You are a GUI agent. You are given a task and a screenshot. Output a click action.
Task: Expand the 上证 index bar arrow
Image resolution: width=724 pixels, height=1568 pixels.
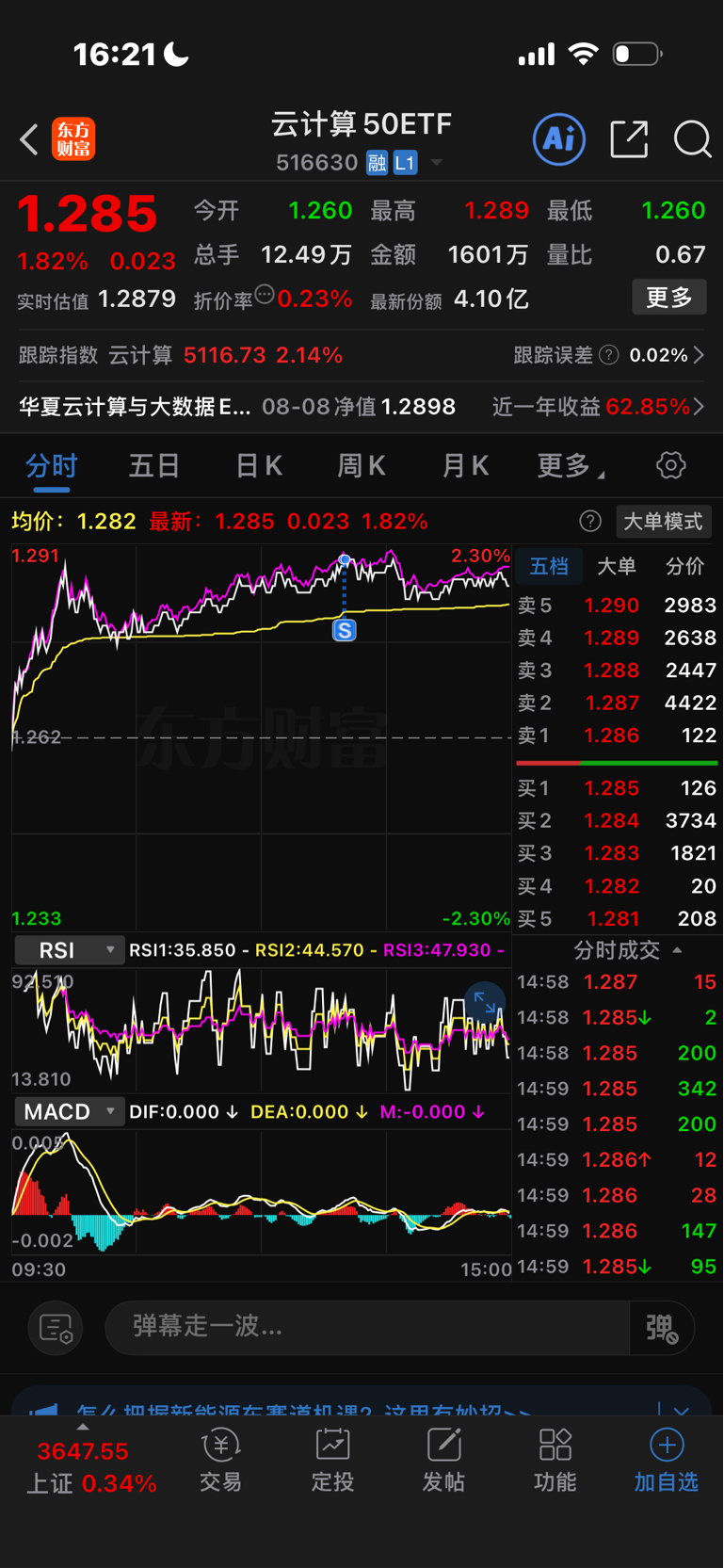coord(83,1427)
